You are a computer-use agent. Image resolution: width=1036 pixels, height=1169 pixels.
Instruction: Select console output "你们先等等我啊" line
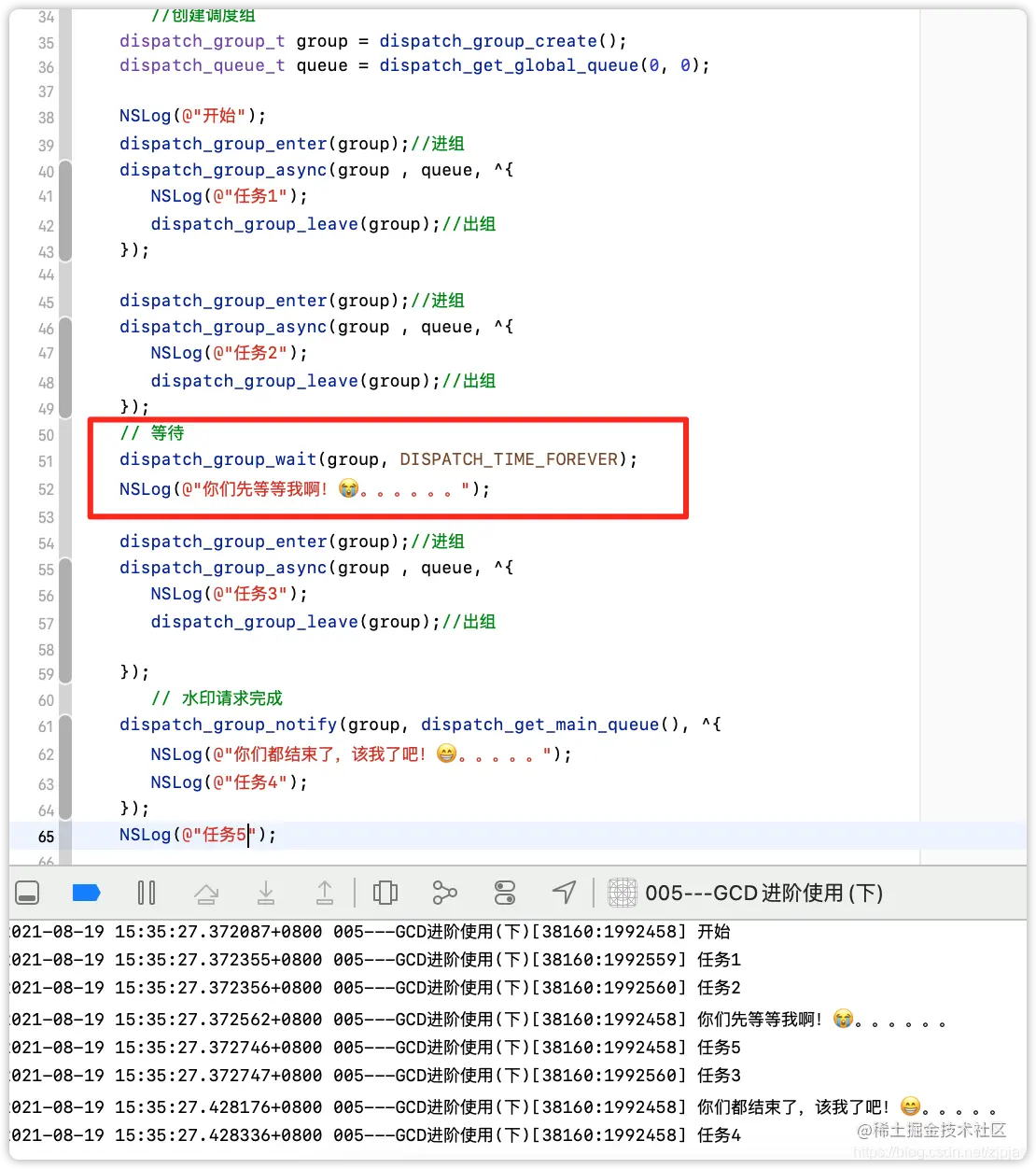(479, 1020)
